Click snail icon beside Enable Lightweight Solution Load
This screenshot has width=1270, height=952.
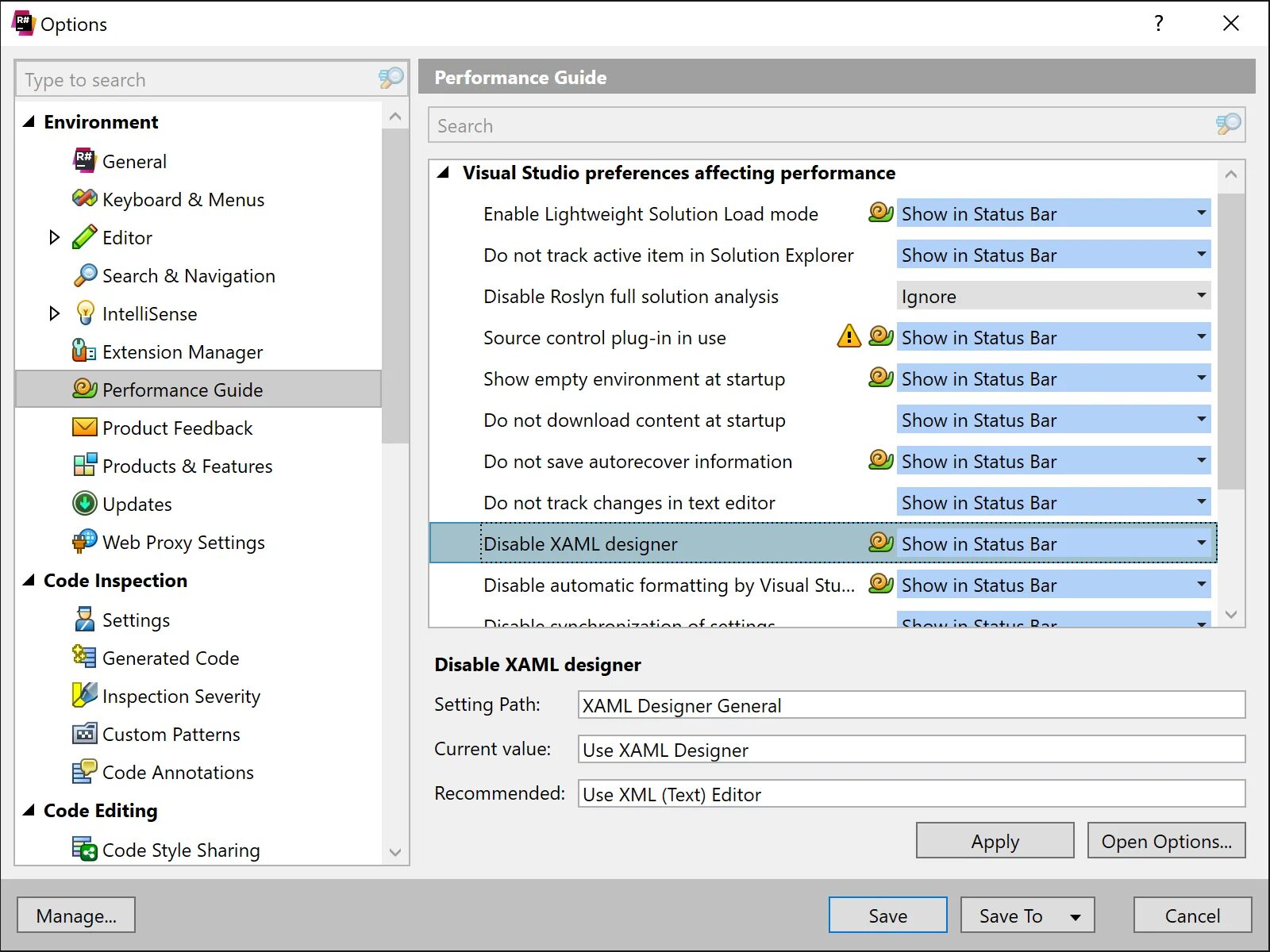tap(881, 213)
